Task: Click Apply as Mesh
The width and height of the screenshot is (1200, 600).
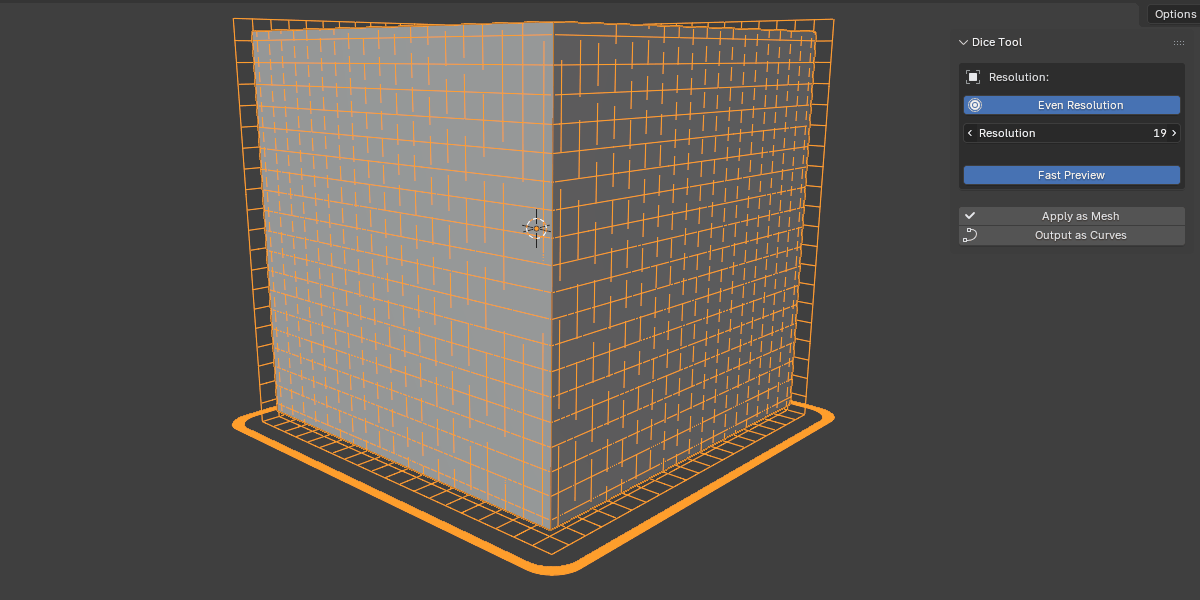Action: 1072,216
